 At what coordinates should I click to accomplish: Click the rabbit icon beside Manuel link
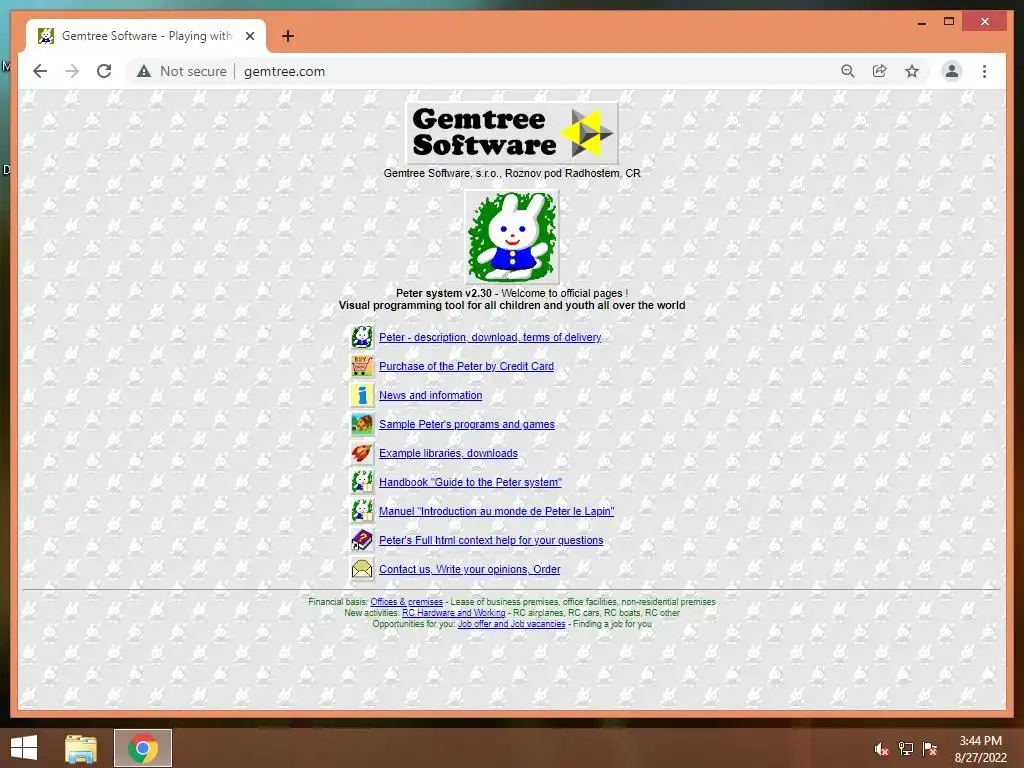tap(362, 511)
